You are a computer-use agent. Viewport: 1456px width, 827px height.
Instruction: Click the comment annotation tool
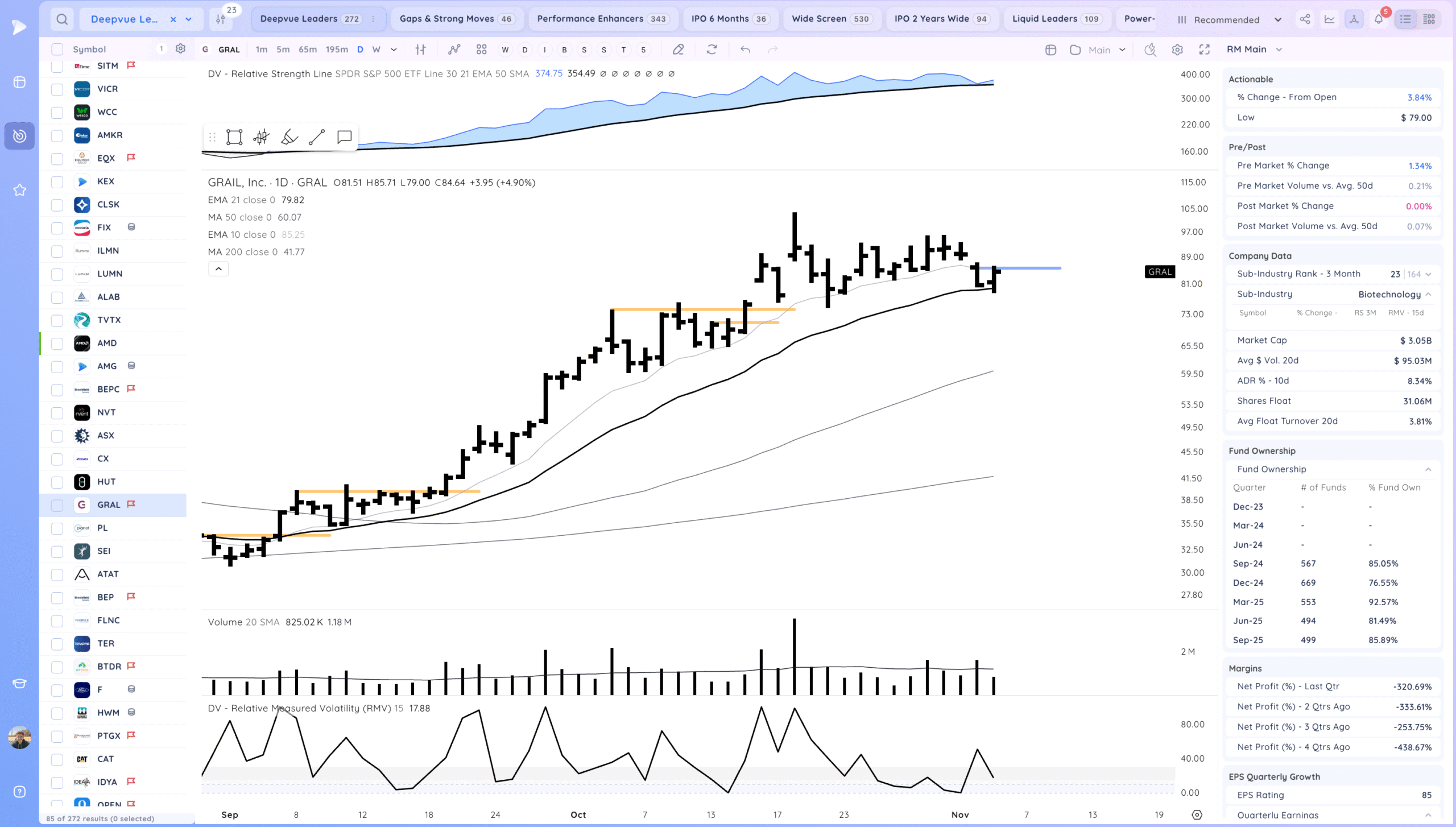click(x=344, y=137)
